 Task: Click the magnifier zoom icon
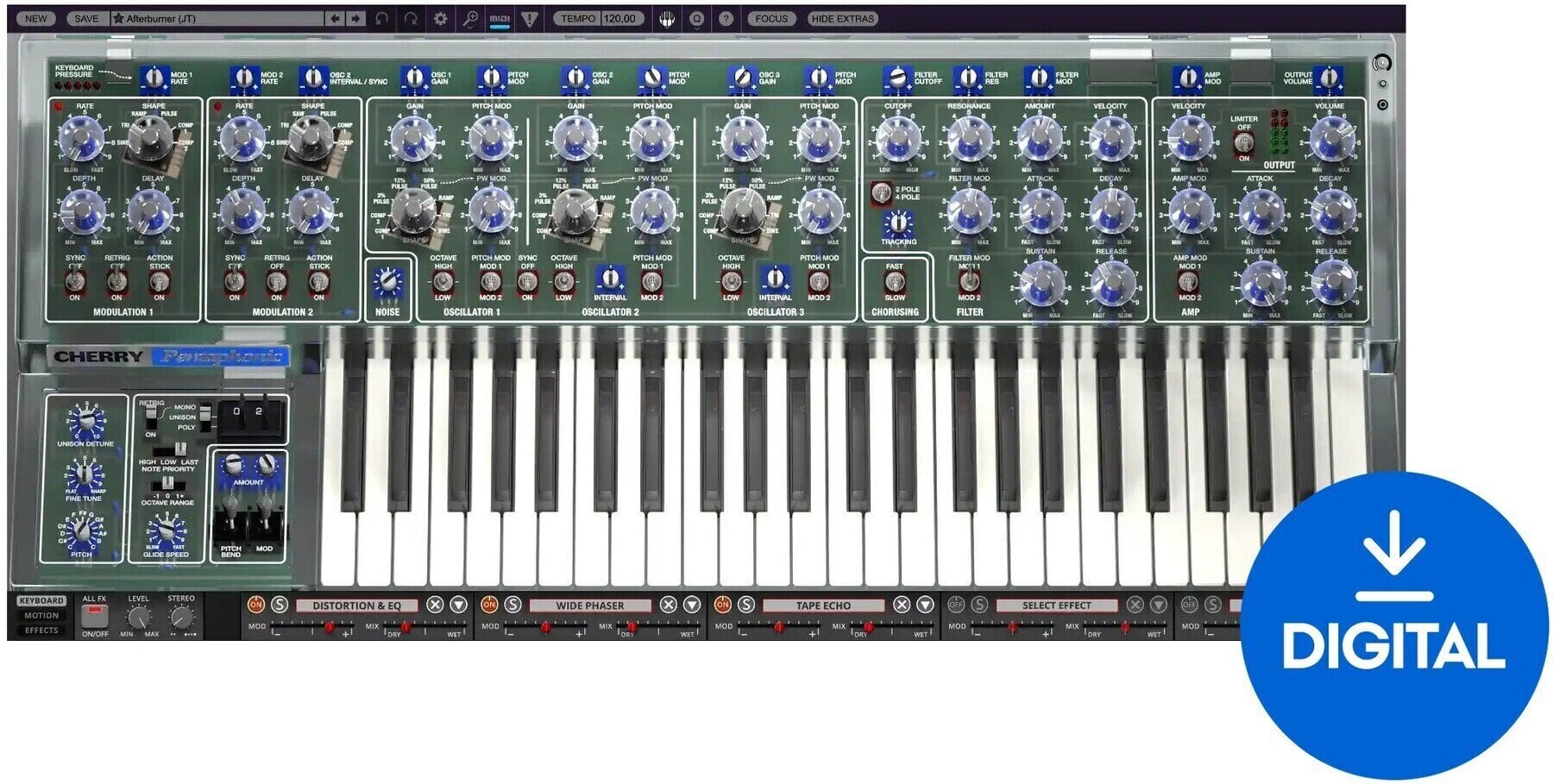pyautogui.click(x=470, y=18)
